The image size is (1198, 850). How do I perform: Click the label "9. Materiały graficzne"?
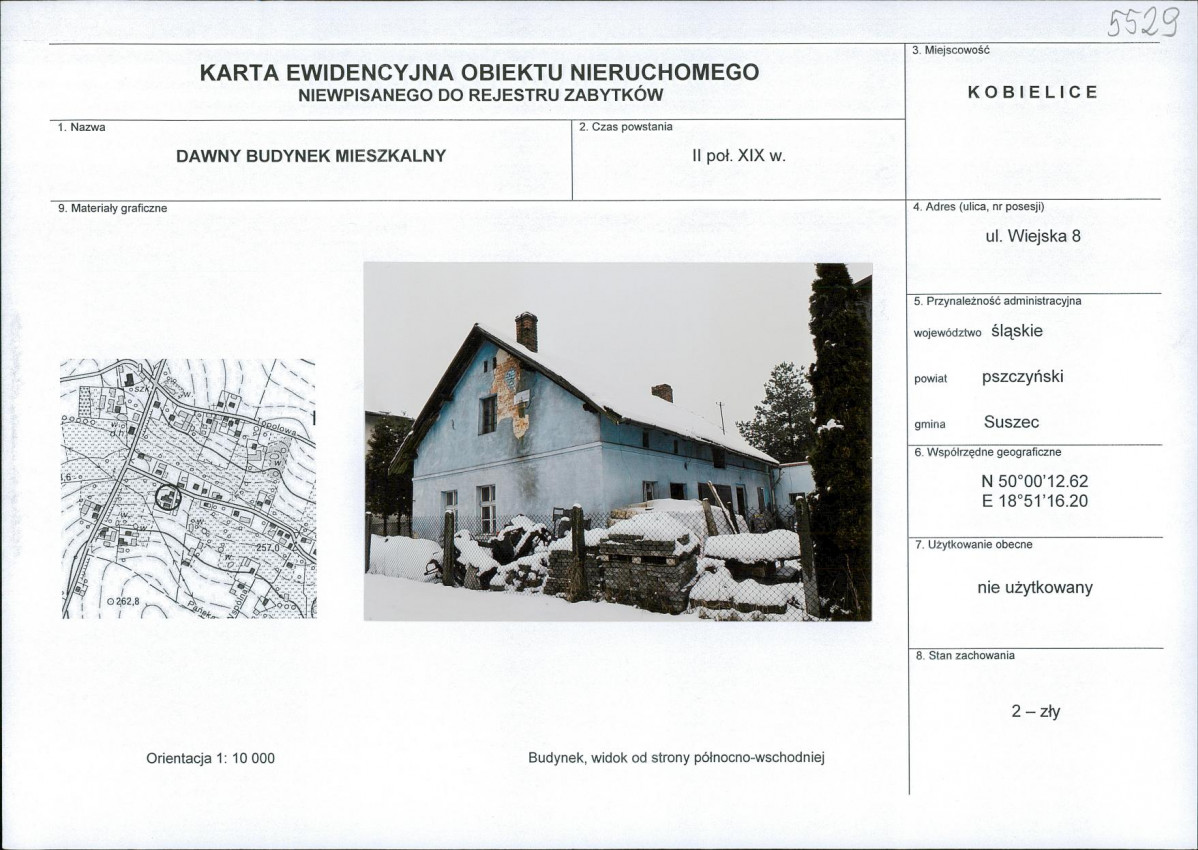[112, 208]
